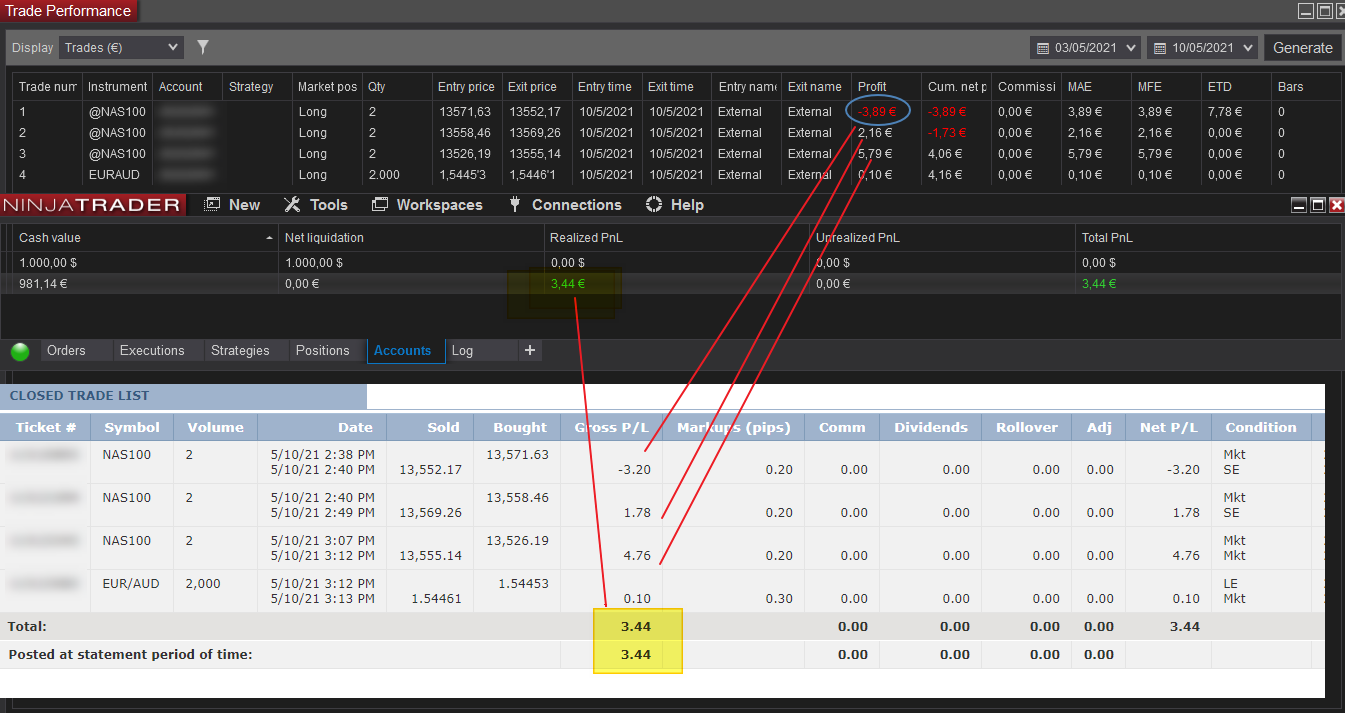Screen dimensions: 1345x713
Task: Click the Generate button
Action: coord(1302,47)
